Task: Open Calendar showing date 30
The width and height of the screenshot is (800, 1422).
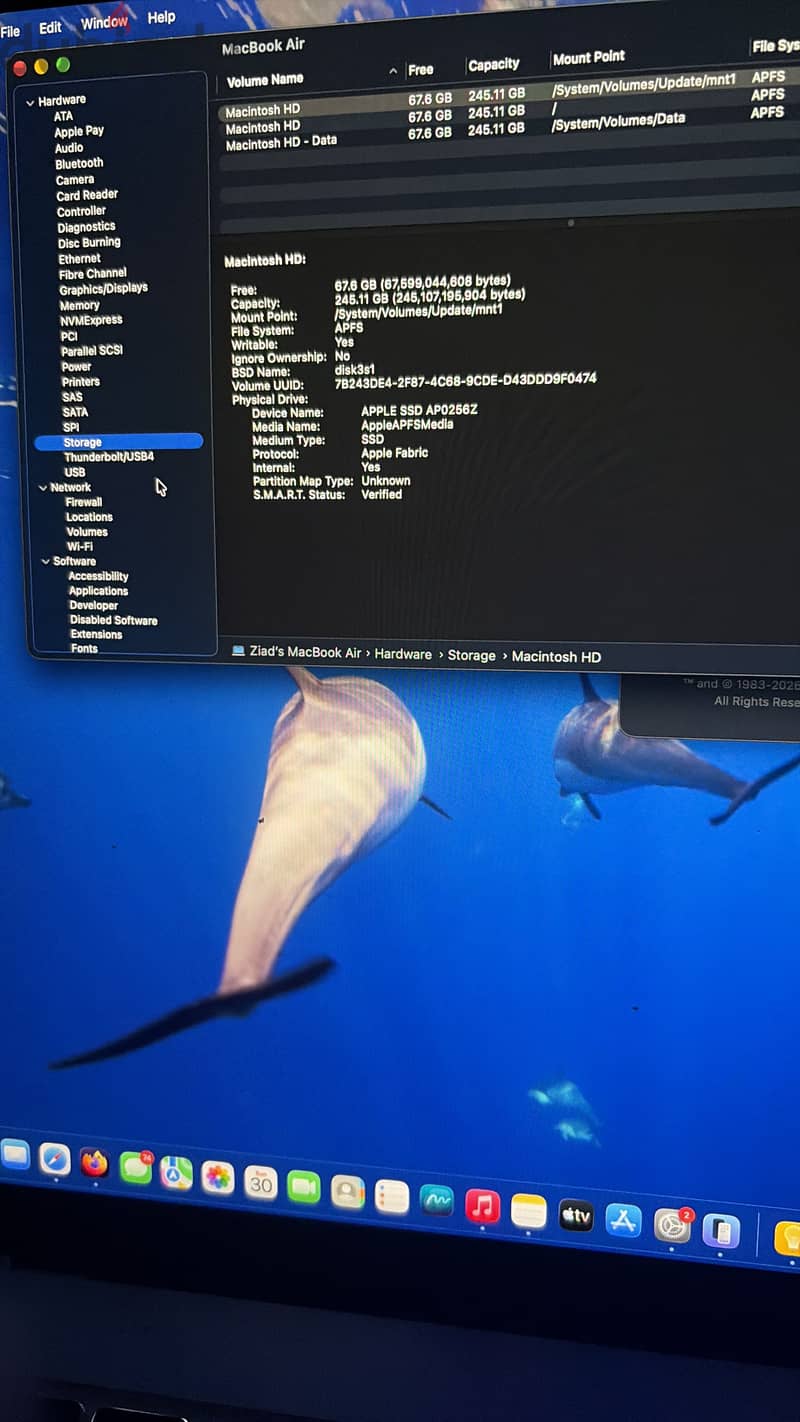Action: pos(261,1182)
